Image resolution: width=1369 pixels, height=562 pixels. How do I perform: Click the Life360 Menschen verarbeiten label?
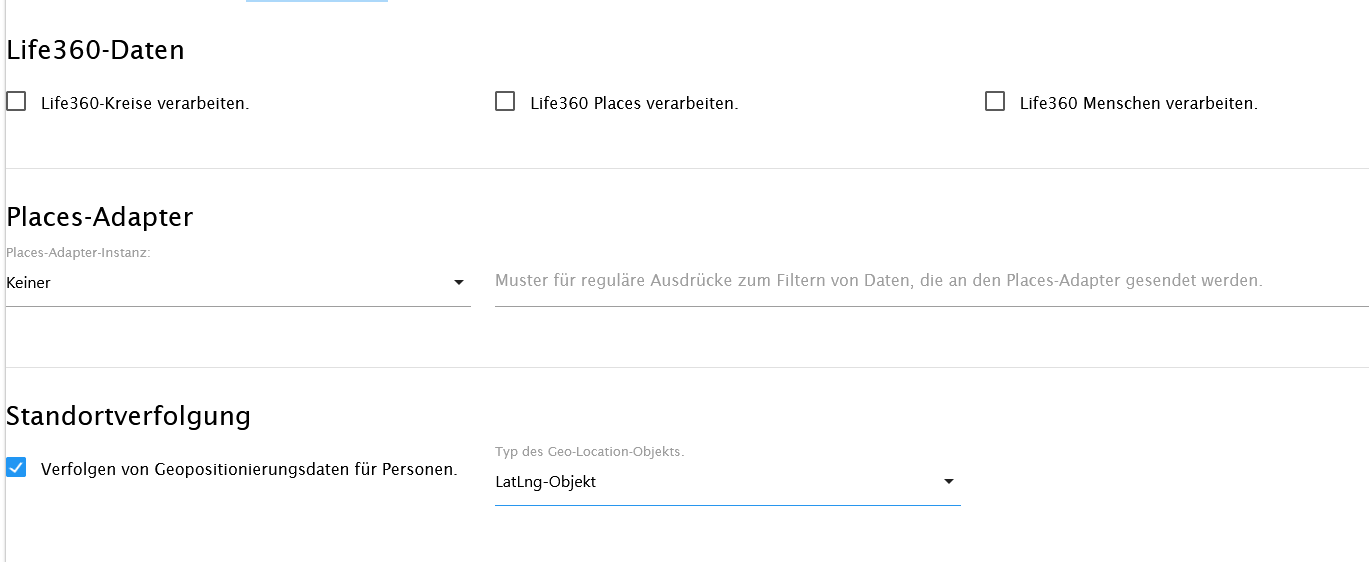[x=1139, y=103]
